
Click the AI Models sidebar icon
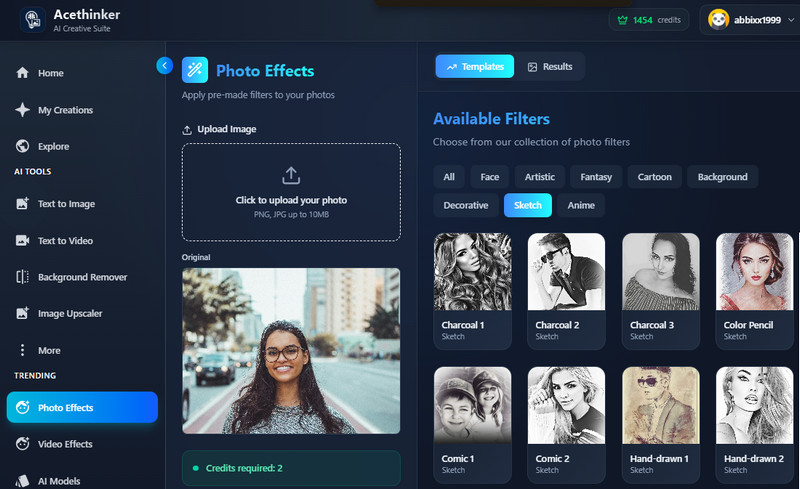point(22,481)
